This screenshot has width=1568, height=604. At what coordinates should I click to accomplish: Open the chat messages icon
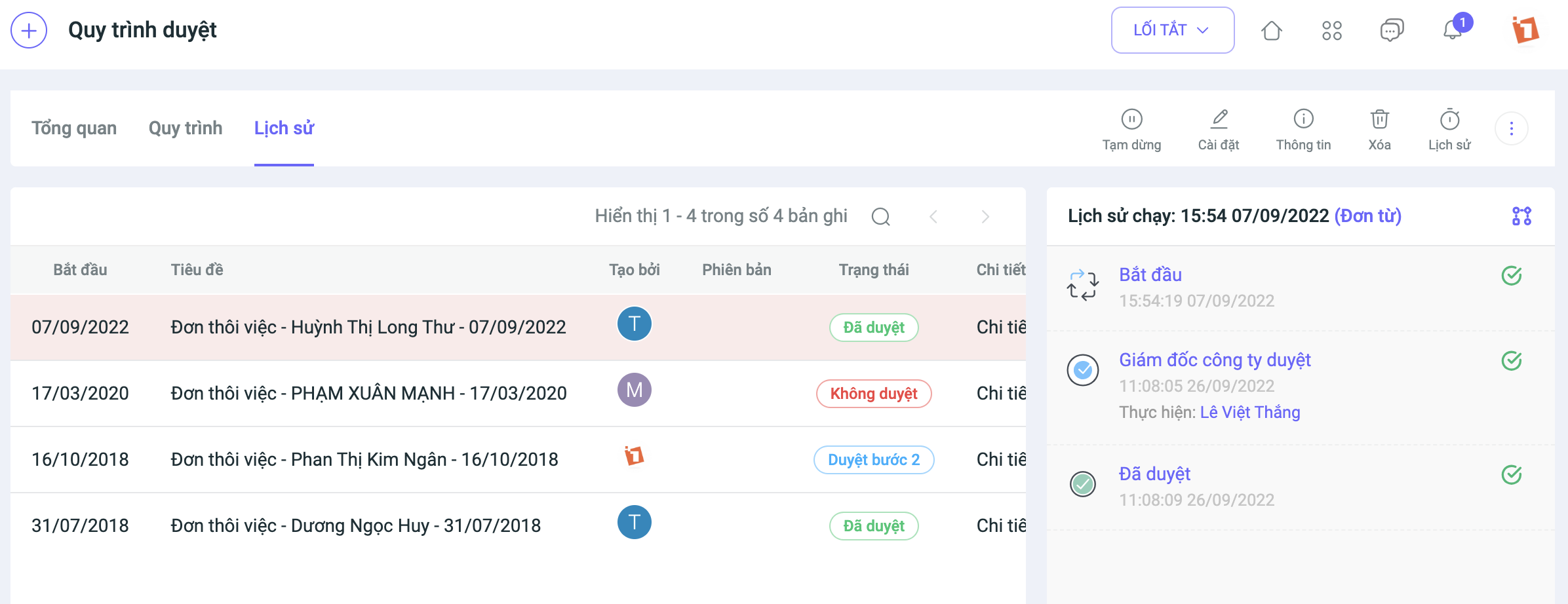coord(1391,30)
